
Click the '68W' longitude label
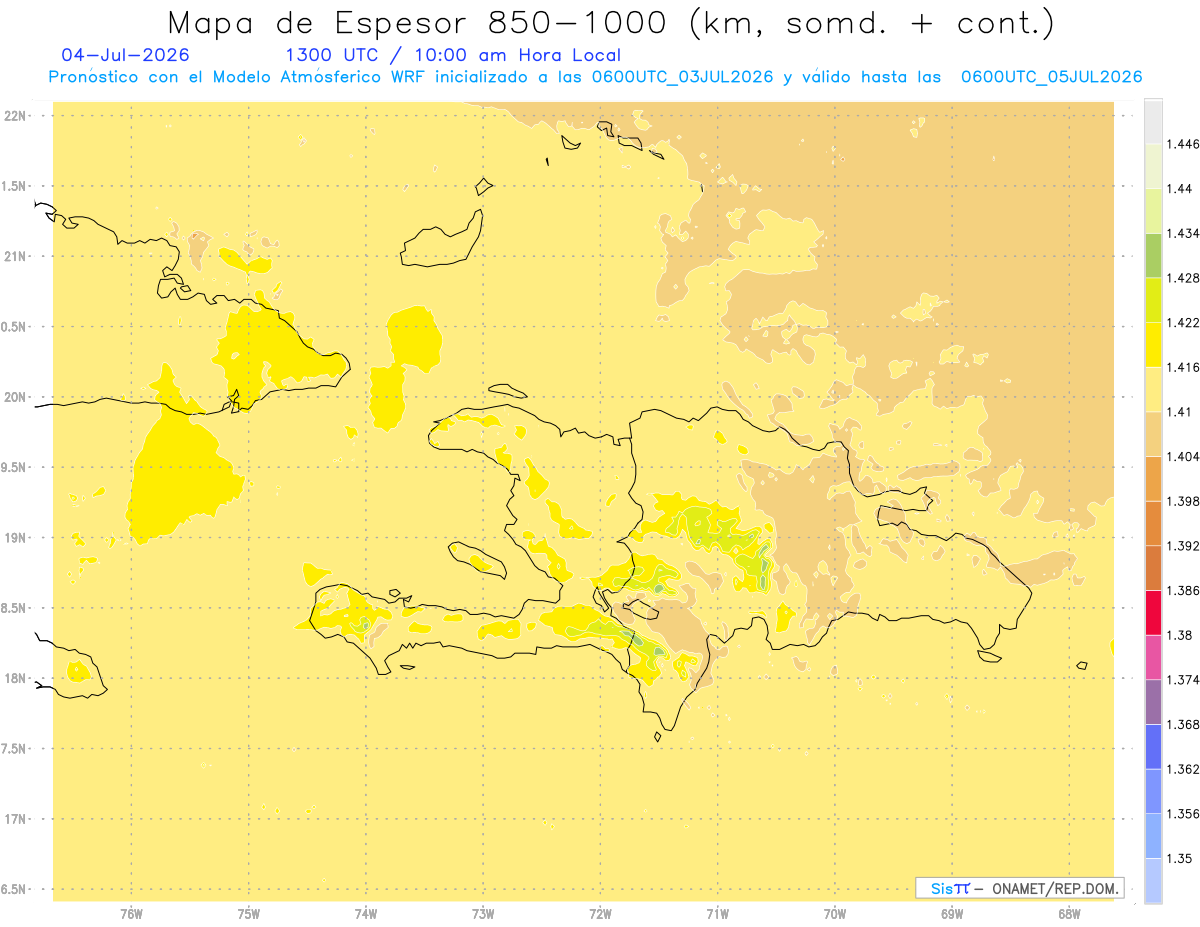coord(1069,912)
